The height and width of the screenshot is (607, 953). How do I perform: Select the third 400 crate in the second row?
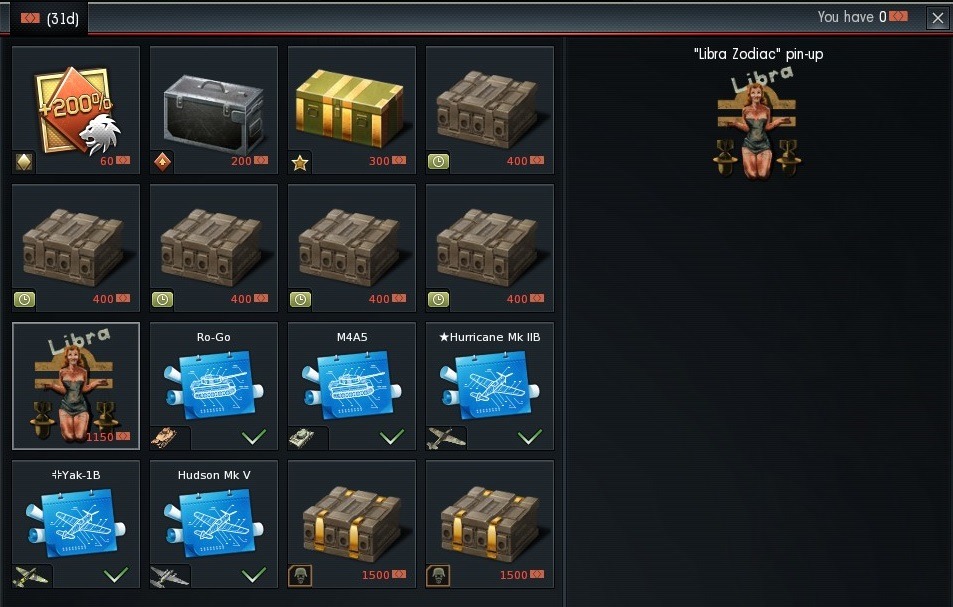pyautogui.click(x=352, y=248)
